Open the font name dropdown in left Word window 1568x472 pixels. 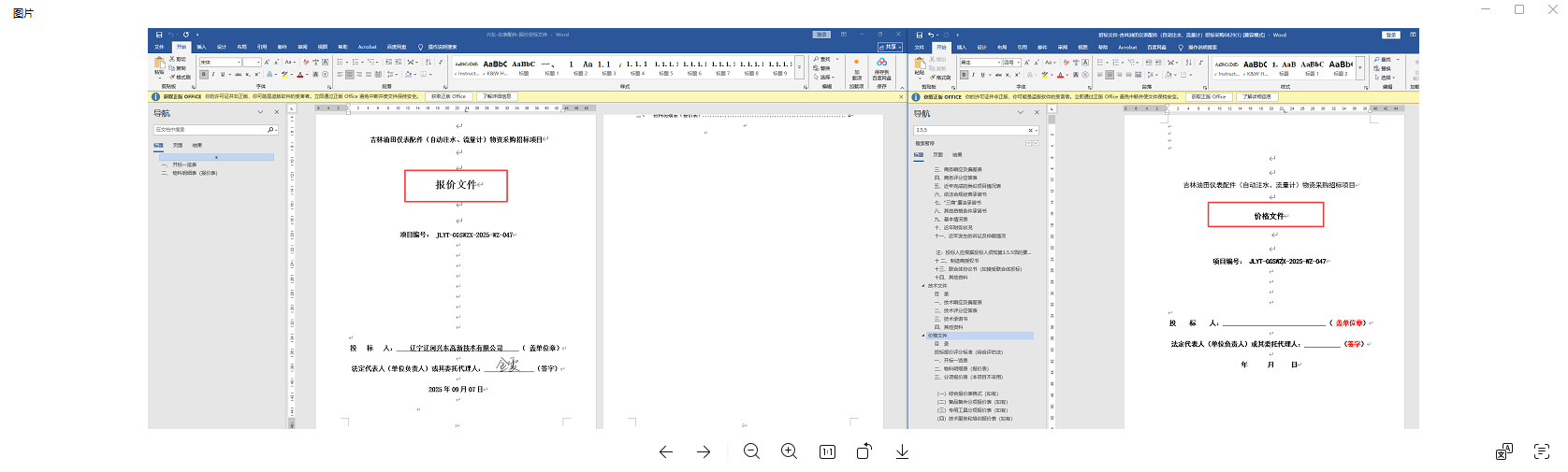click(x=239, y=63)
